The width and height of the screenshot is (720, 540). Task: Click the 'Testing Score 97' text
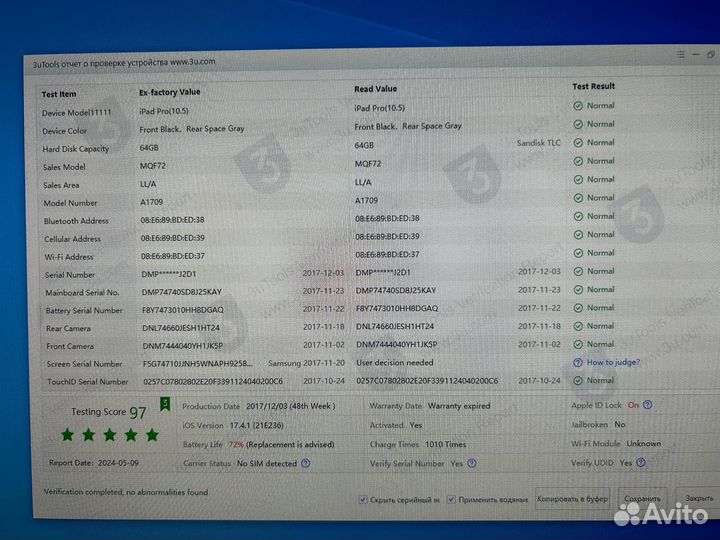(109, 412)
